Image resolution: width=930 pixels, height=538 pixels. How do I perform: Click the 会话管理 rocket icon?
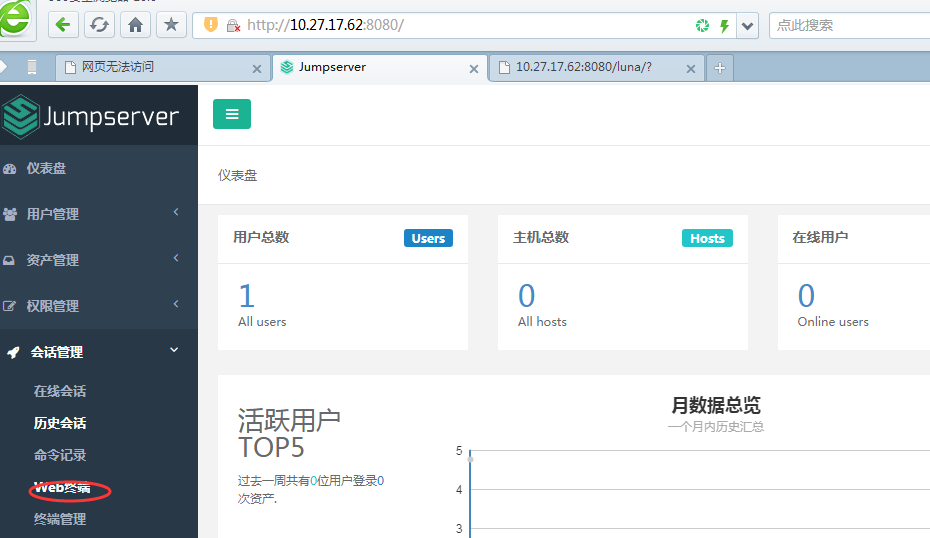[13, 352]
